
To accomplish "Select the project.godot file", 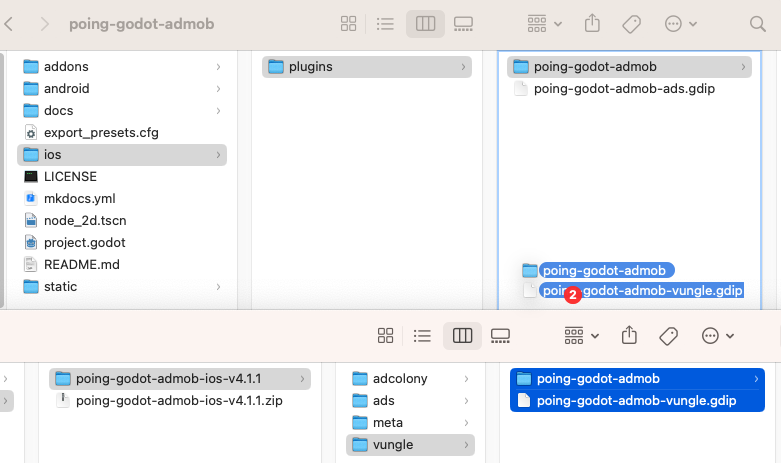I will [84, 243].
